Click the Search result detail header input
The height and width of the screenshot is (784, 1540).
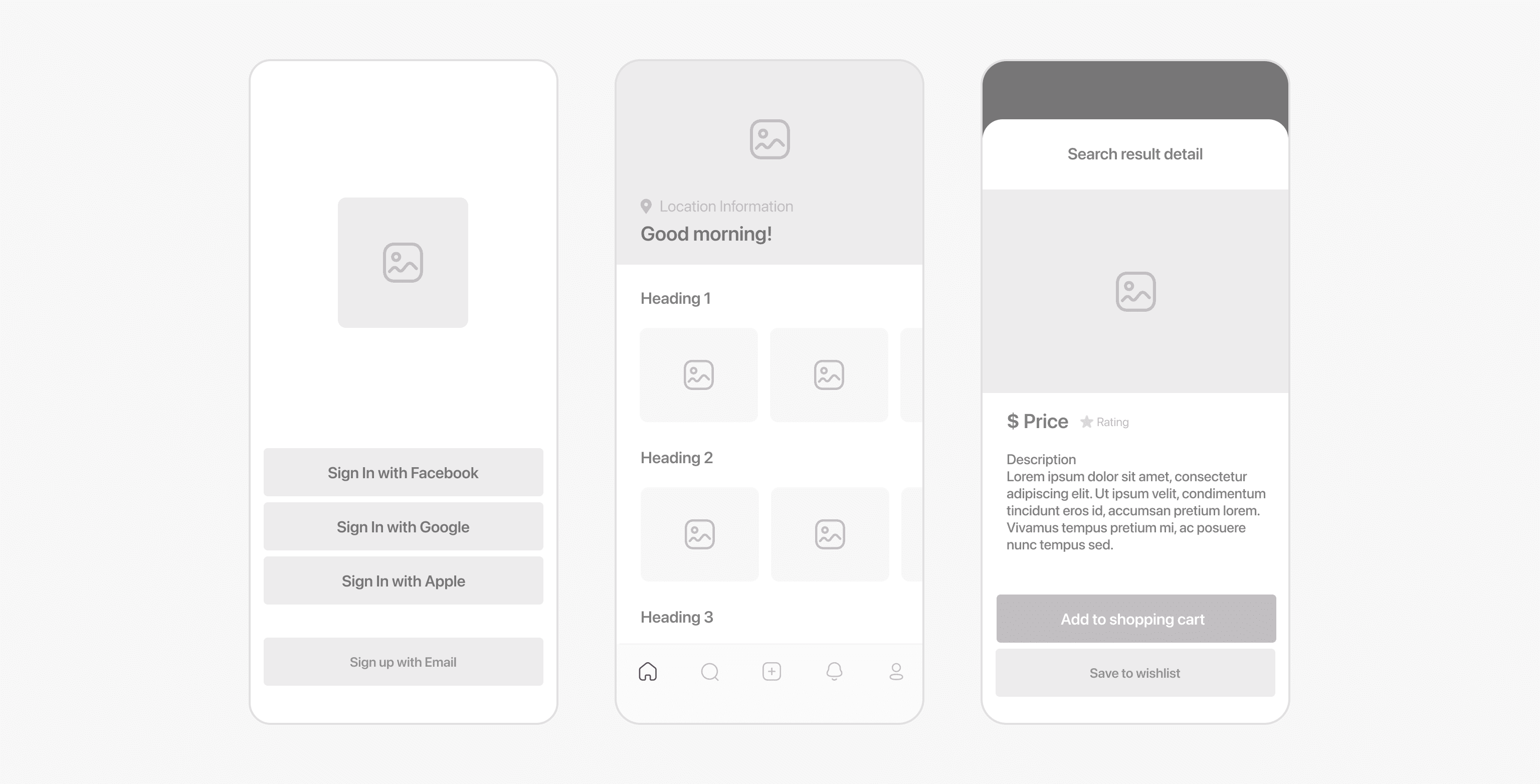pyautogui.click(x=1135, y=154)
